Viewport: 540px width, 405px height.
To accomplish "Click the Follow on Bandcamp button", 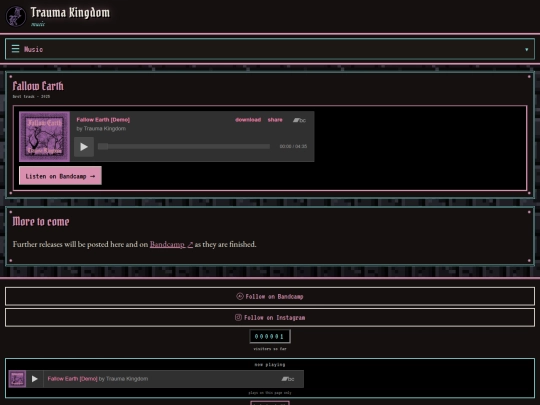I will (x=270, y=296).
